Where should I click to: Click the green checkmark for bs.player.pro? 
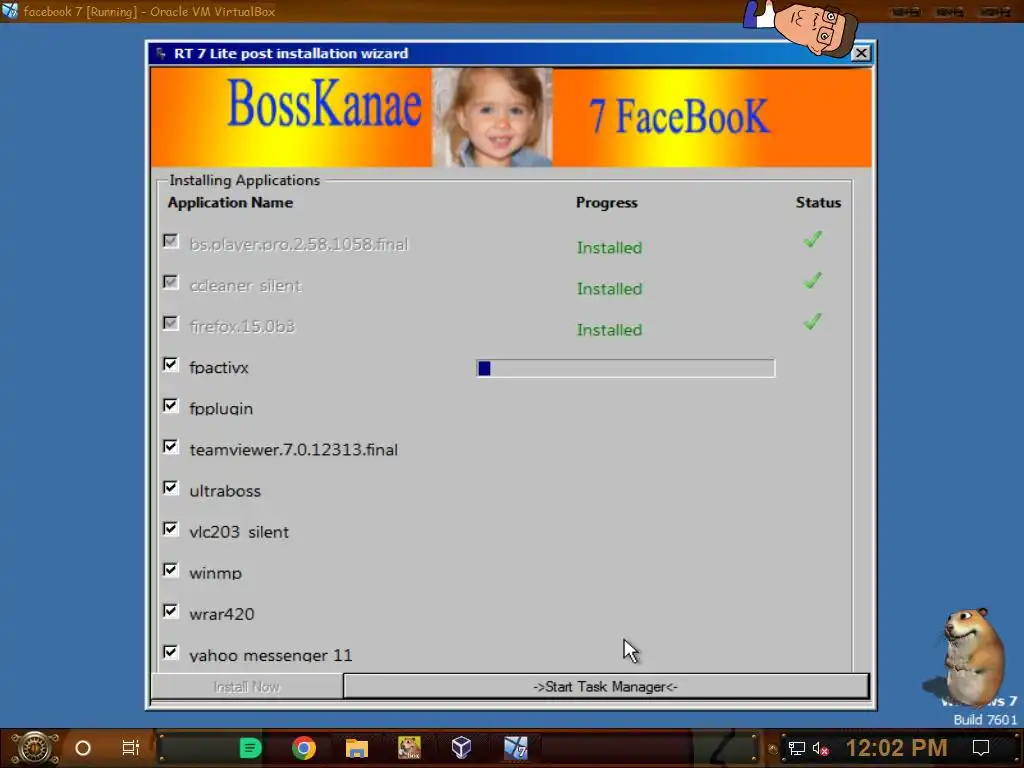pyautogui.click(x=812, y=240)
